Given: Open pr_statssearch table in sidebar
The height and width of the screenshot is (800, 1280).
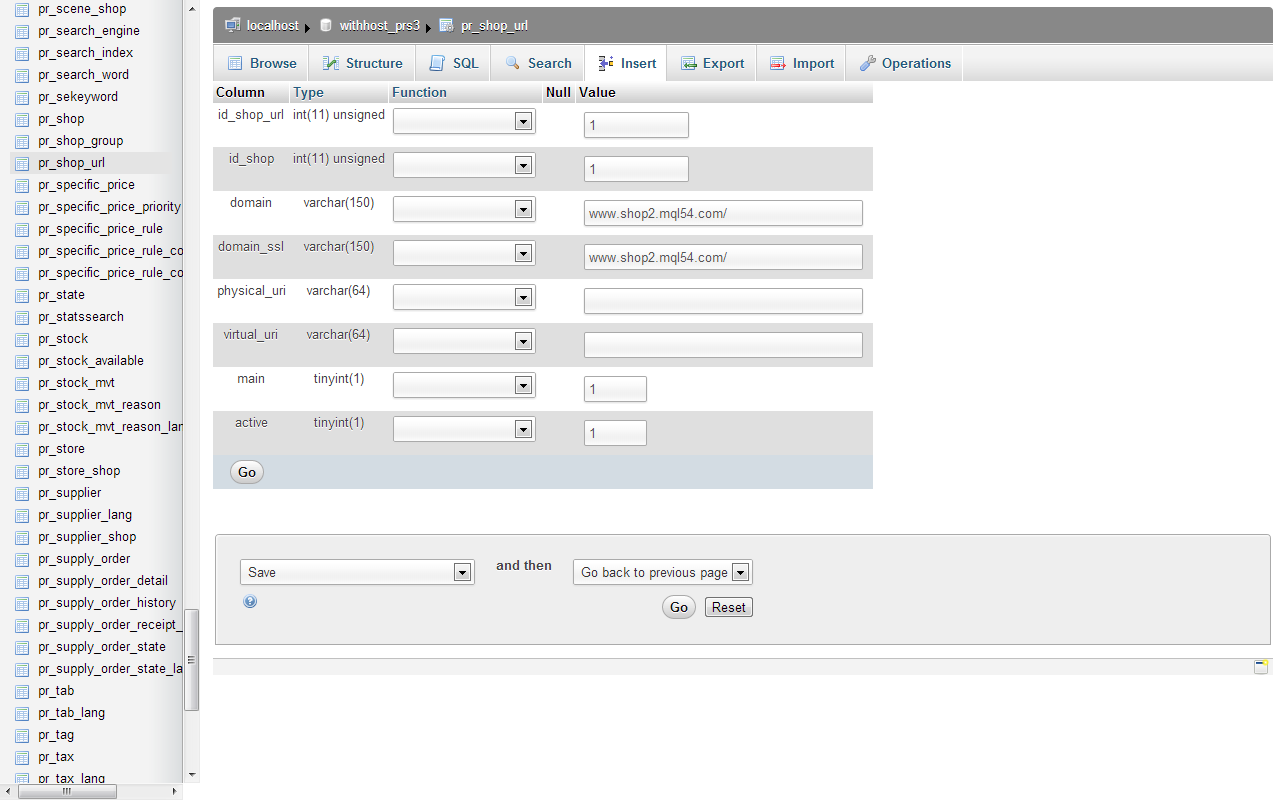Looking at the screenshot, I should click(x=81, y=317).
